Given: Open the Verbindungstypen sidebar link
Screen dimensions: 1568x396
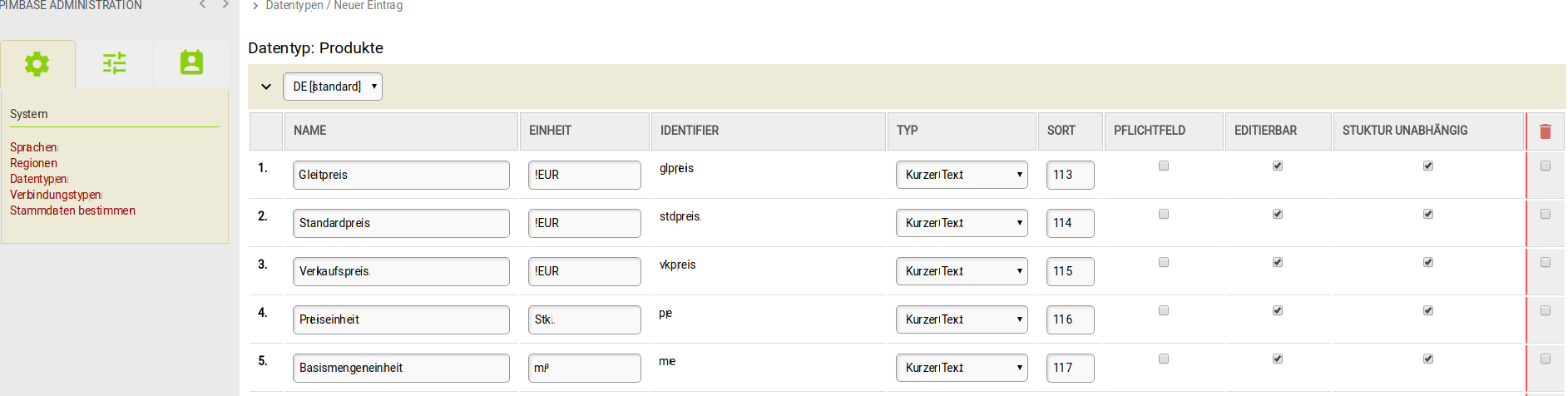Looking at the screenshot, I should point(55,195).
